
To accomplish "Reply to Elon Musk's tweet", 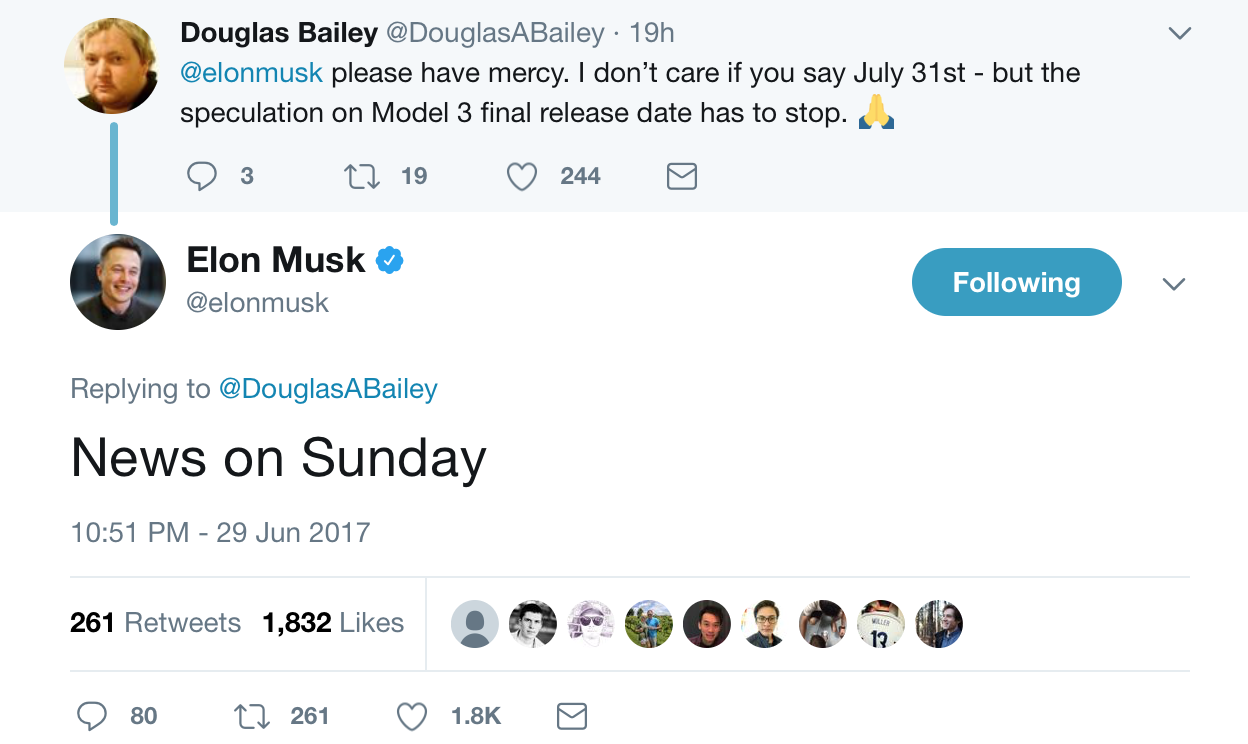I will 92,716.
